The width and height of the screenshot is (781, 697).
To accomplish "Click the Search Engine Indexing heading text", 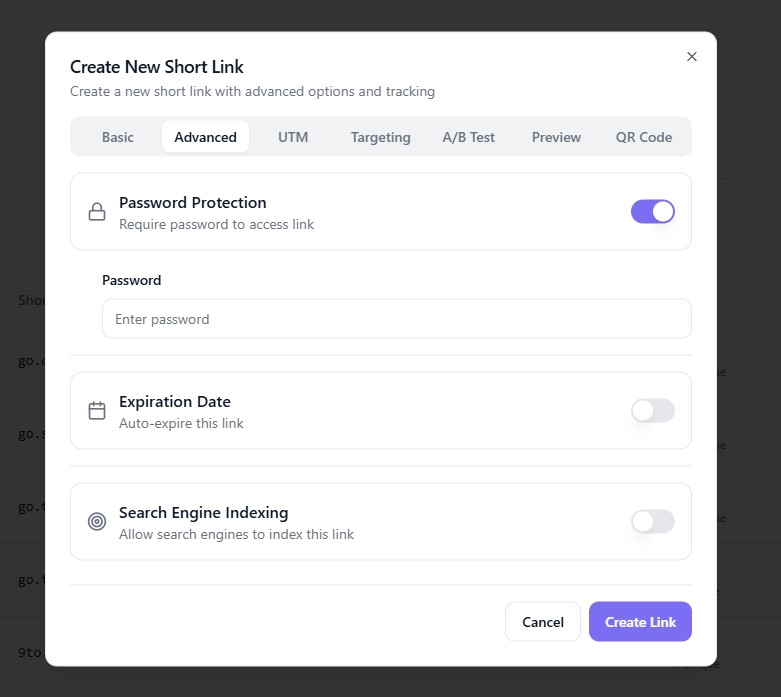I will (203, 513).
